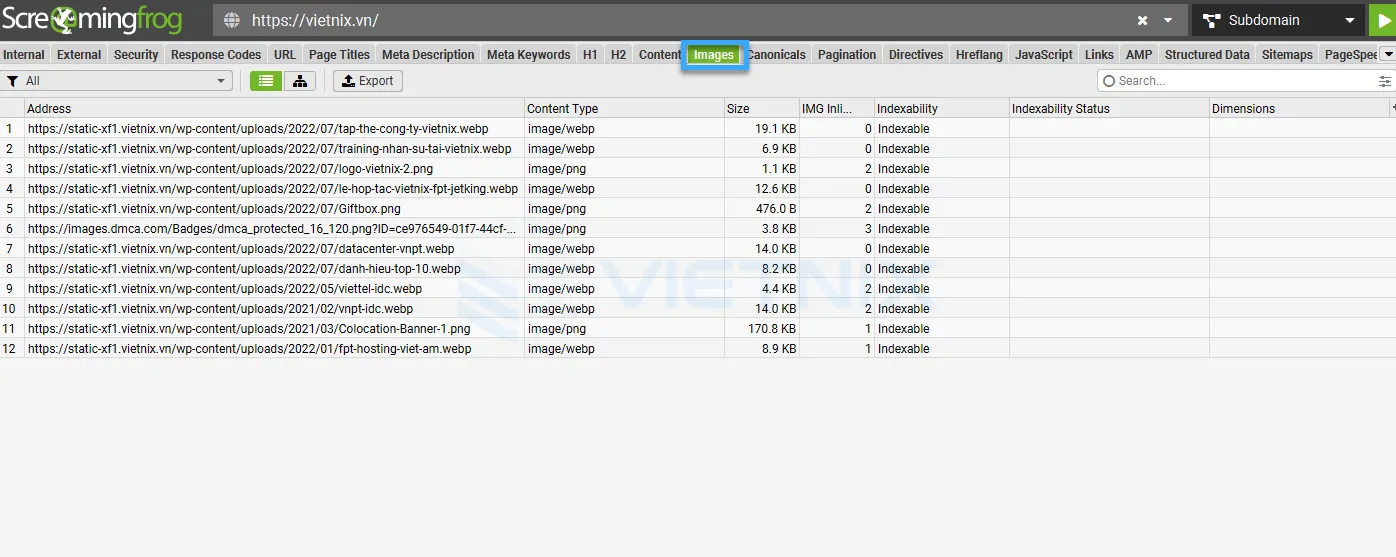Show more tabs via overflow arrow

click(x=1387, y=55)
